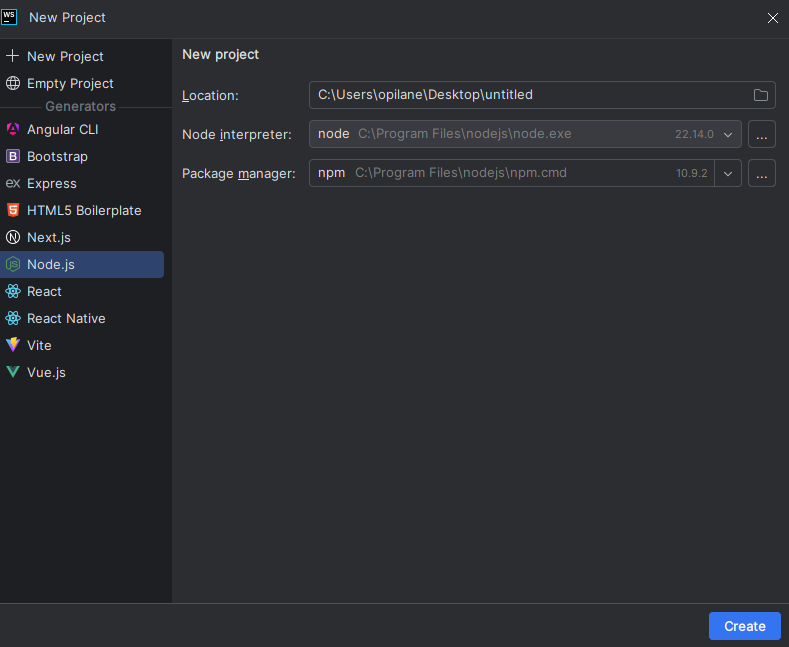This screenshot has height=647, width=789.
Task: Click the Location path input field
Action: tap(542, 95)
